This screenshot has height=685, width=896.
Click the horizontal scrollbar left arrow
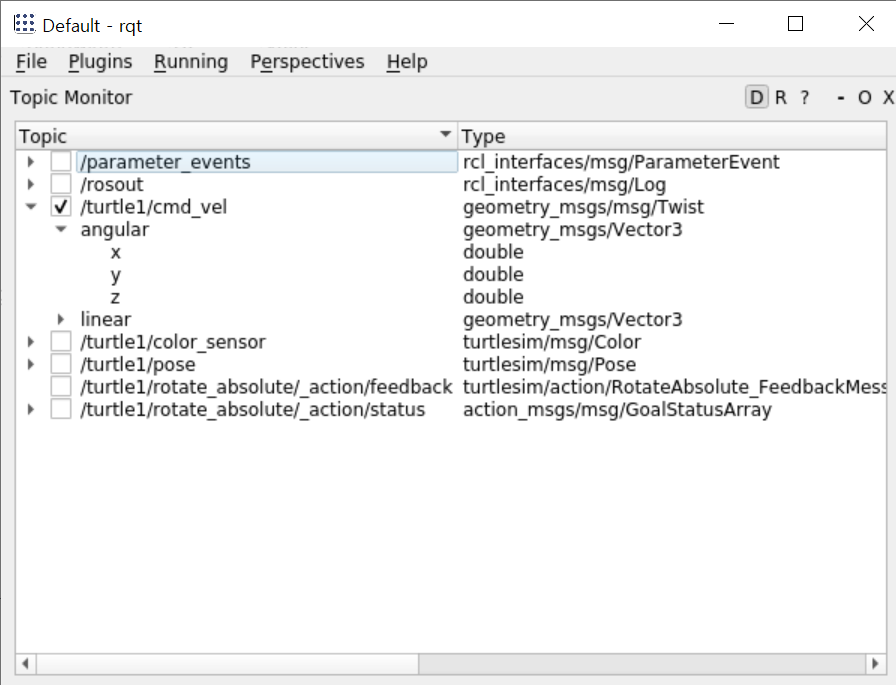pos(26,663)
